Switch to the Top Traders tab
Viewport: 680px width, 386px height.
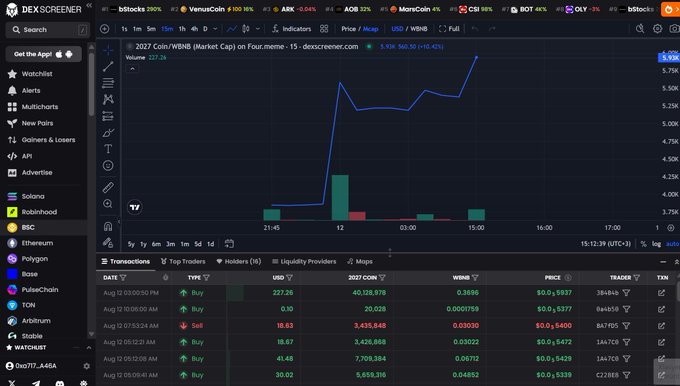(x=183, y=262)
